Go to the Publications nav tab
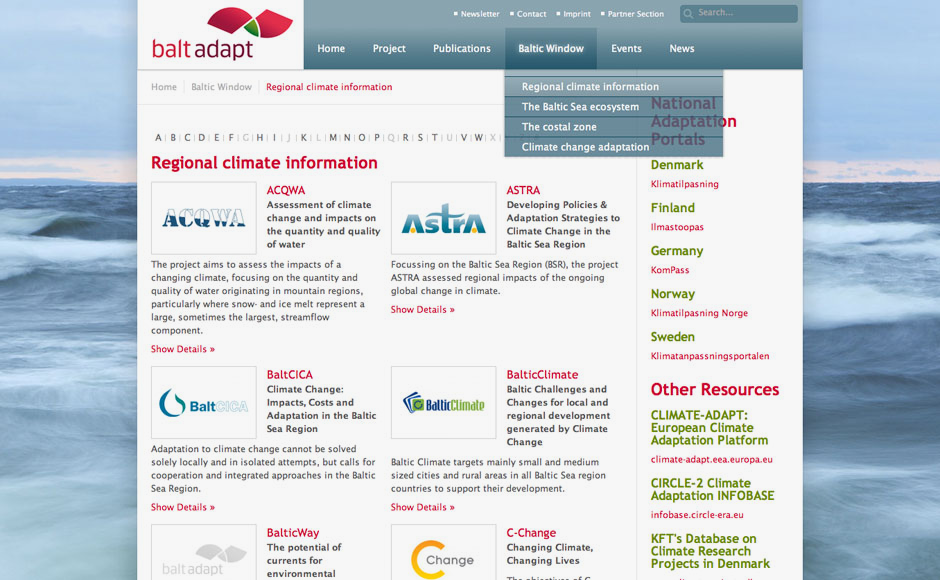 tap(461, 49)
